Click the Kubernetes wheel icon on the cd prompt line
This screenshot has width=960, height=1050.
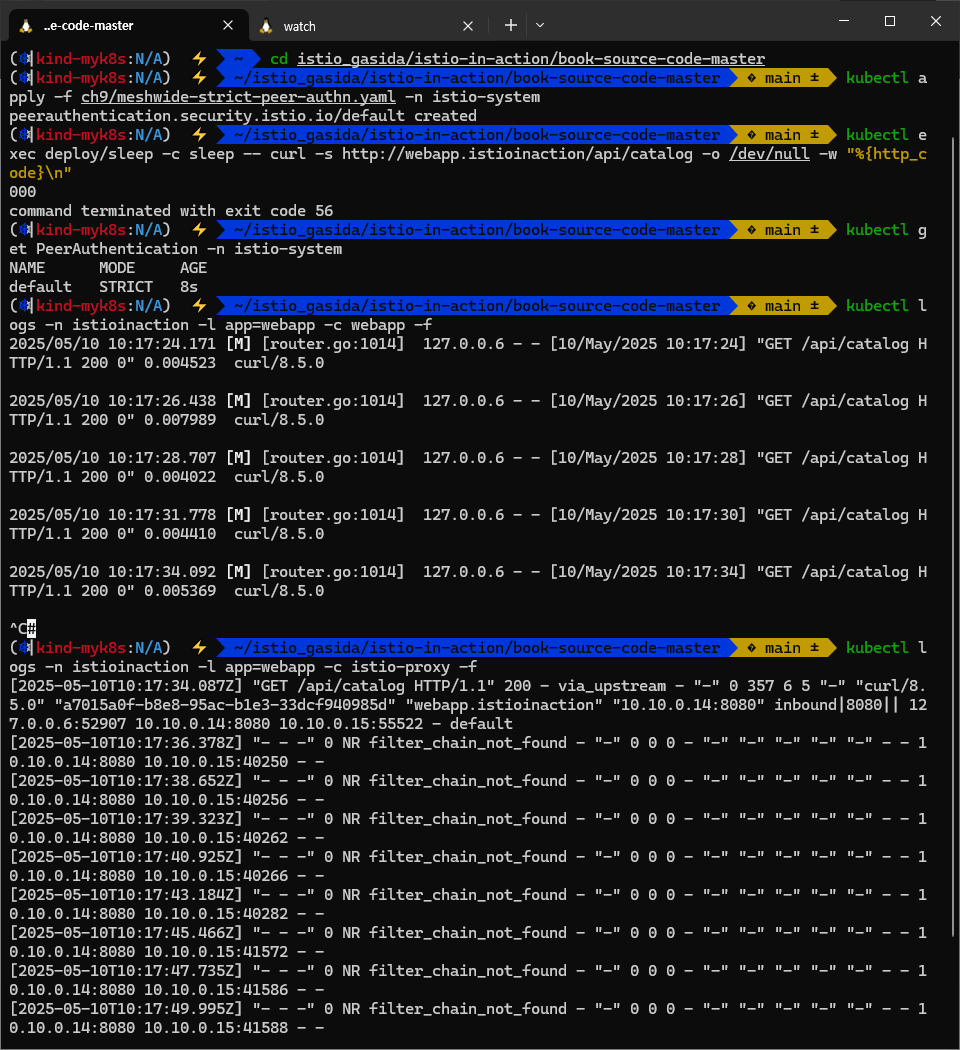[x=25, y=59]
